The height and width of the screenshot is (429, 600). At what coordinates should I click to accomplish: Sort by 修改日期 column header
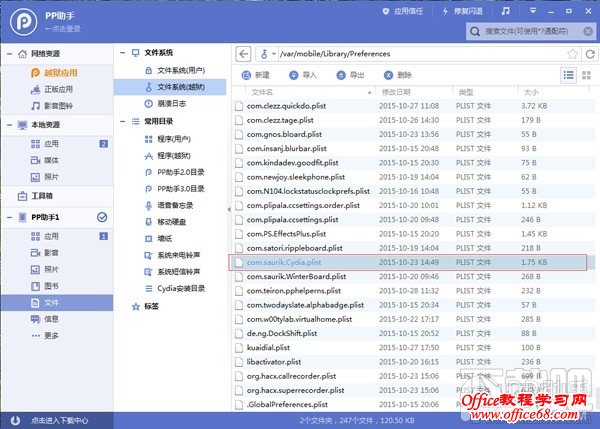tap(396, 92)
